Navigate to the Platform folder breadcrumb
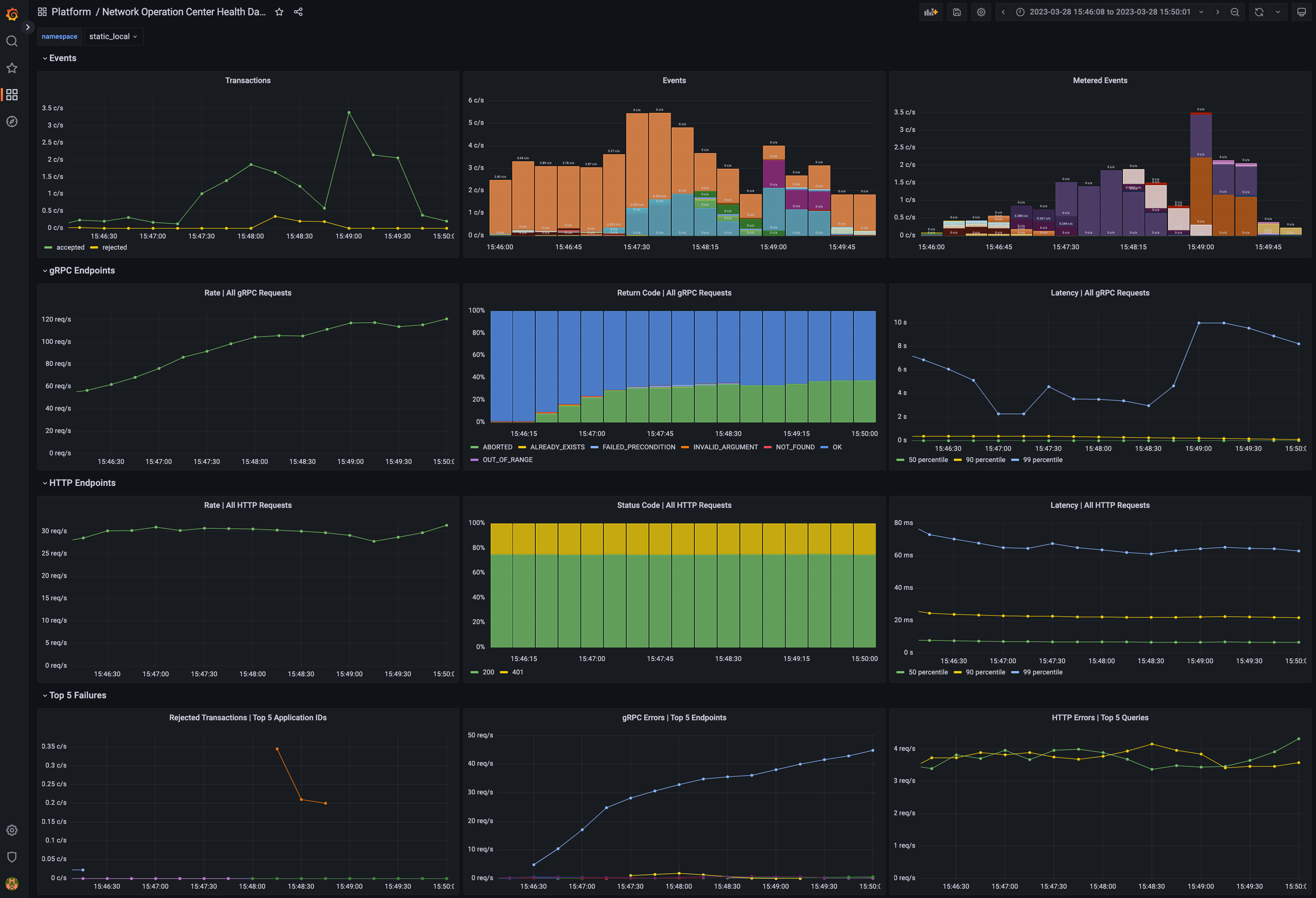This screenshot has width=1316, height=898. click(71, 11)
